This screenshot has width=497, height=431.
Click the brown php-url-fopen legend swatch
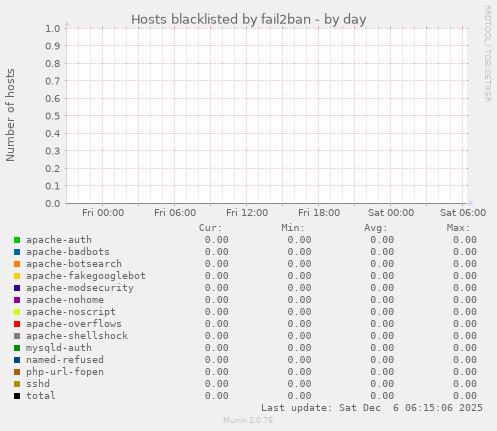[x=17, y=372]
